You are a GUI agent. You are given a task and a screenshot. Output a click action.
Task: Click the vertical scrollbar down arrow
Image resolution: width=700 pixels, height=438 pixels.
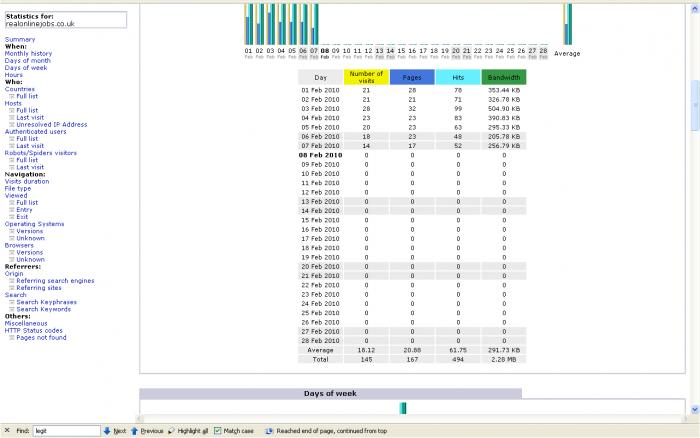click(x=695, y=409)
